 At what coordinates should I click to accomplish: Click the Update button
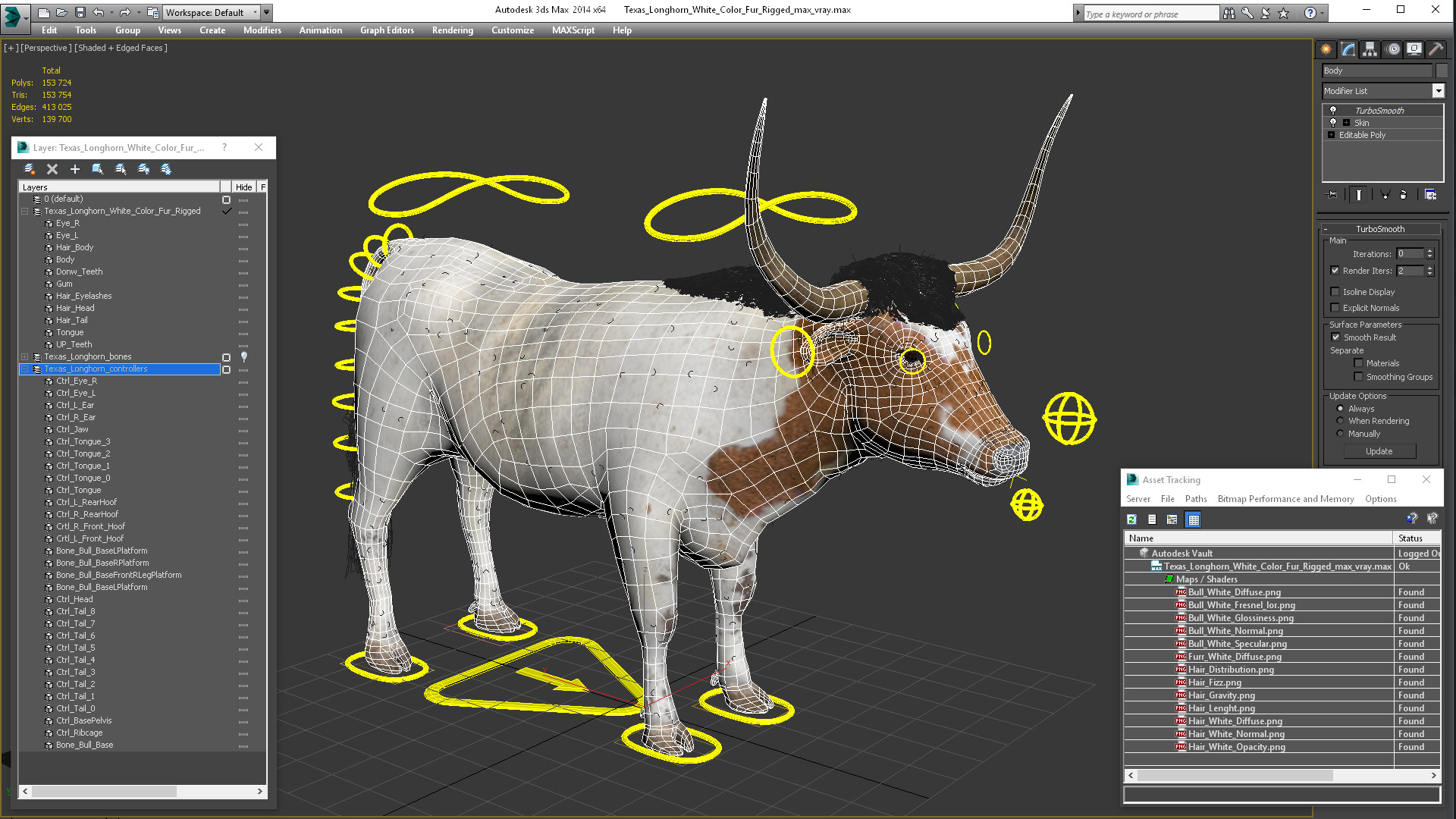(1379, 451)
